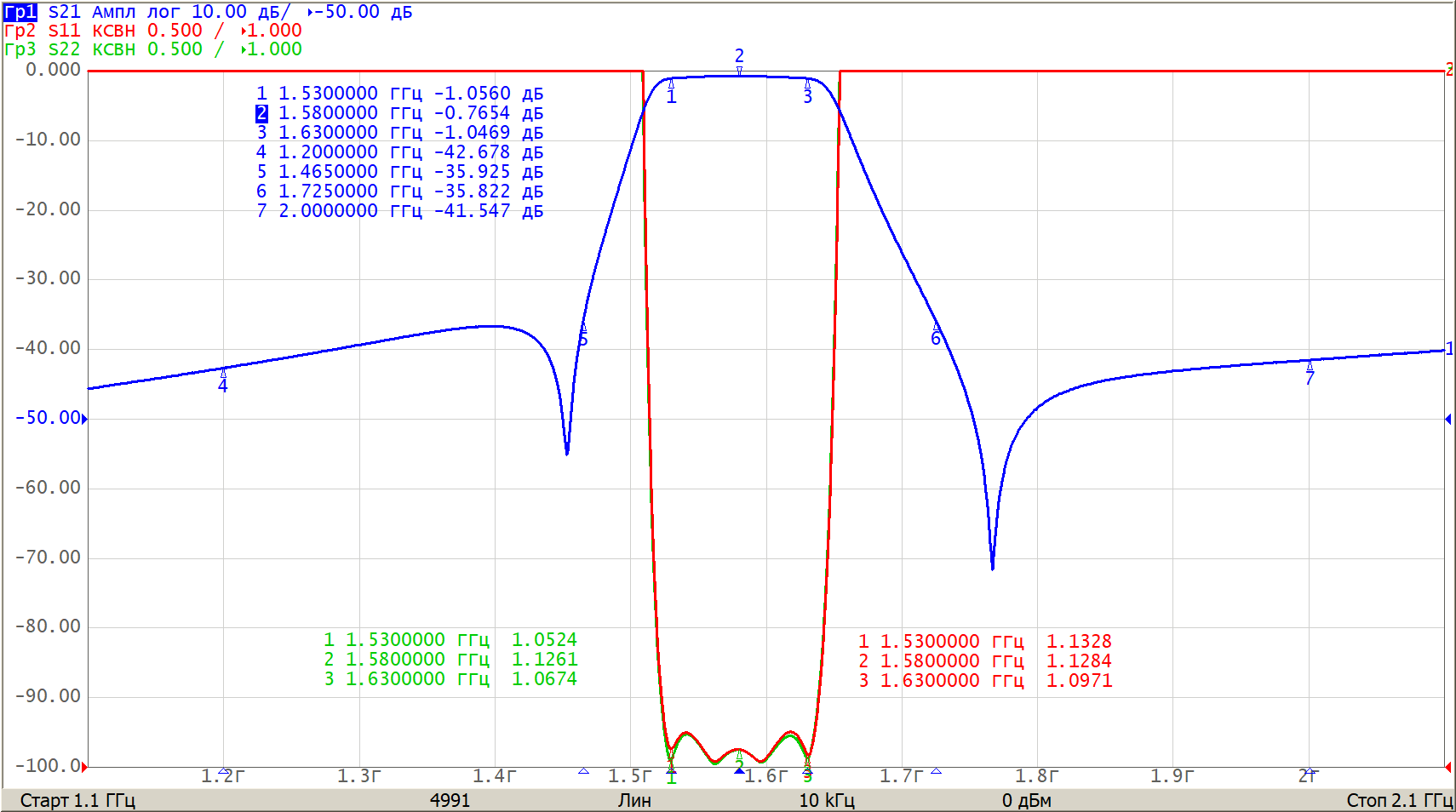Click the 0 дБм output power field
The height and width of the screenshot is (812, 1456).
1026,800
